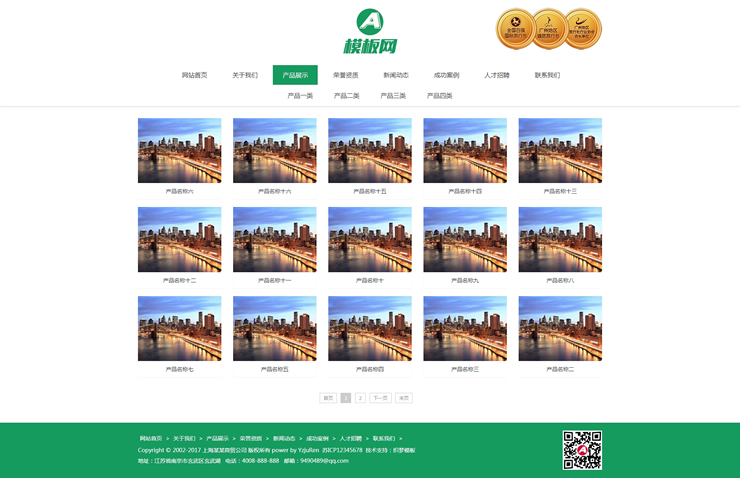
Task: Go to page 2 in pagination
Action: tap(360, 398)
